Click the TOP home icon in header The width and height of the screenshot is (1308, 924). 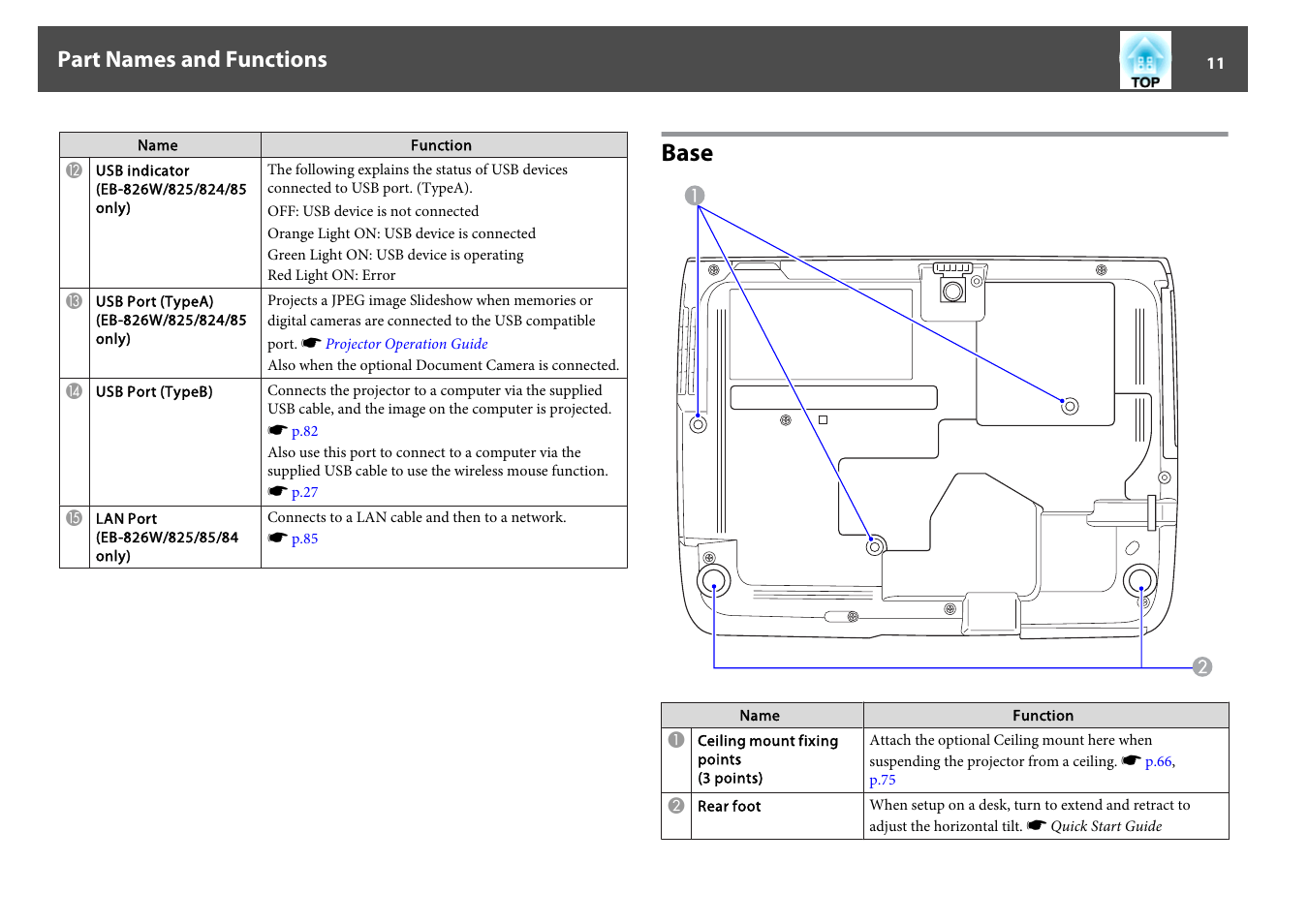click(x=1145, y=60)
